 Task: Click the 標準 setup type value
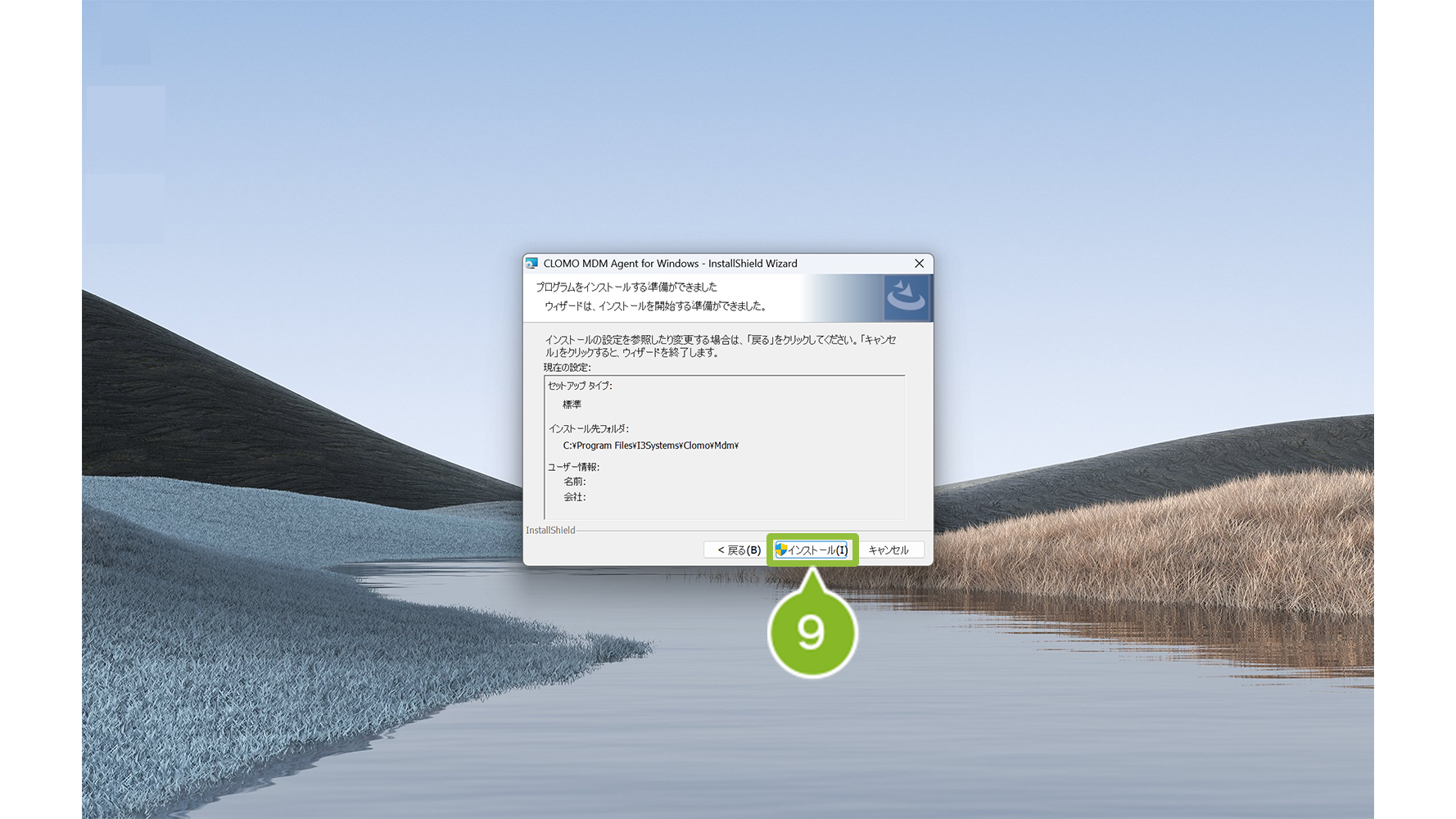[x=572, y=405]
